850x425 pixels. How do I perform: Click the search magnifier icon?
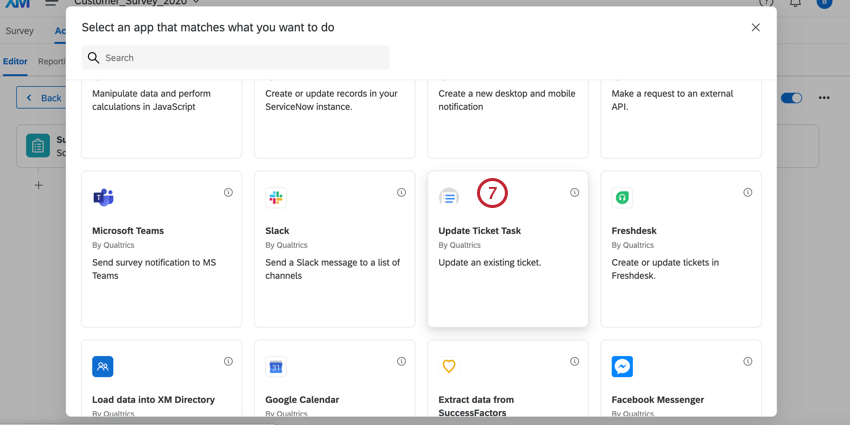point(93,58)
